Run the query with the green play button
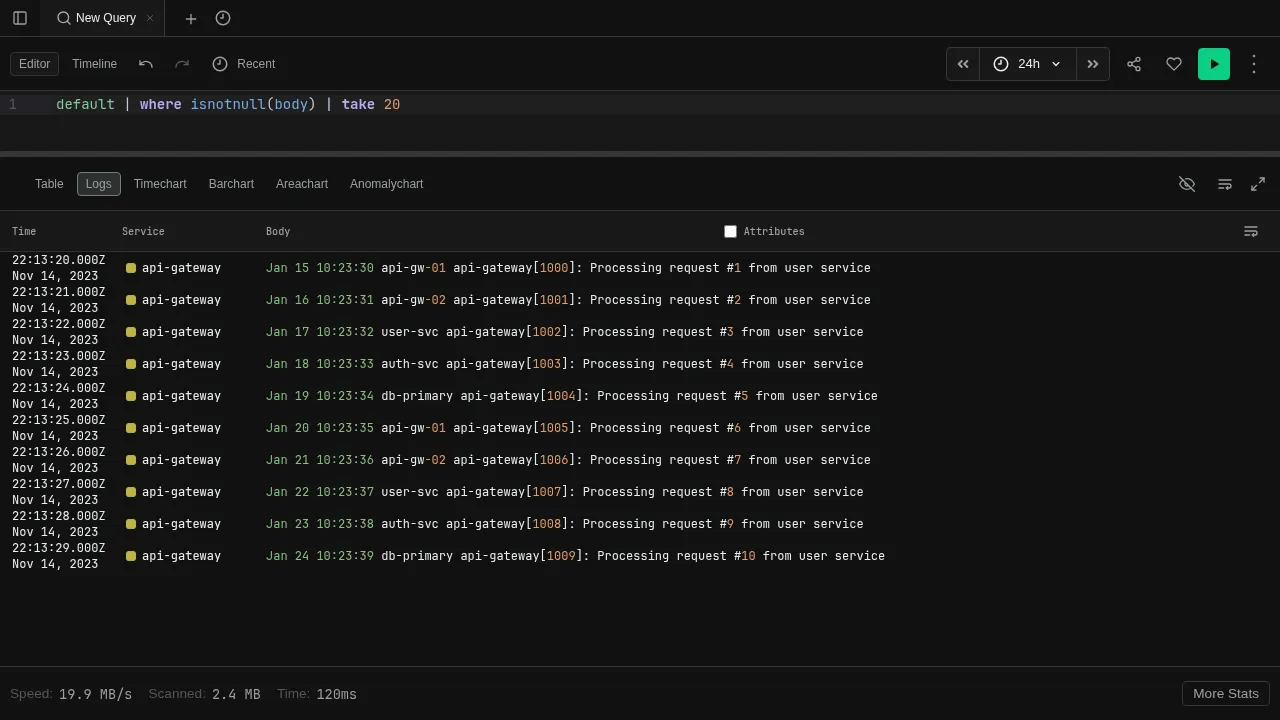 coord(1213,63)
